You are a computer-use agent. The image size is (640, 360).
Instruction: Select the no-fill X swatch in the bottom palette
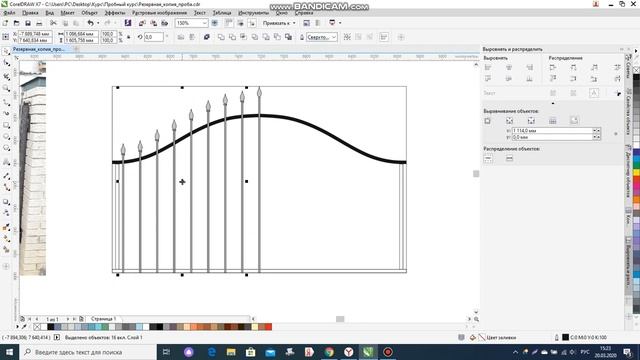click(37, 327)
